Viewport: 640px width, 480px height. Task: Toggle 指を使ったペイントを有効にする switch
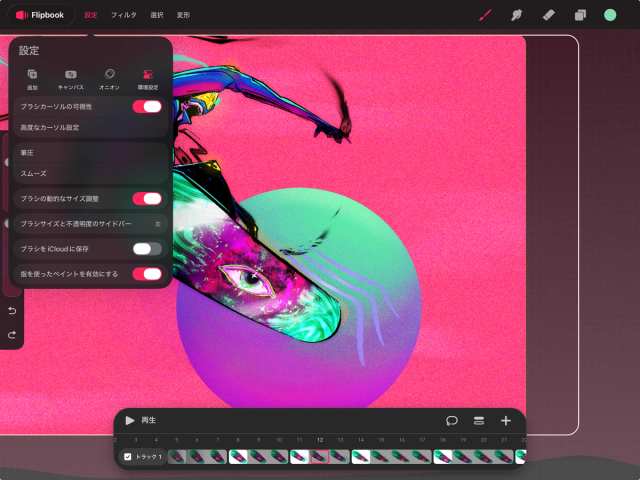147,274
